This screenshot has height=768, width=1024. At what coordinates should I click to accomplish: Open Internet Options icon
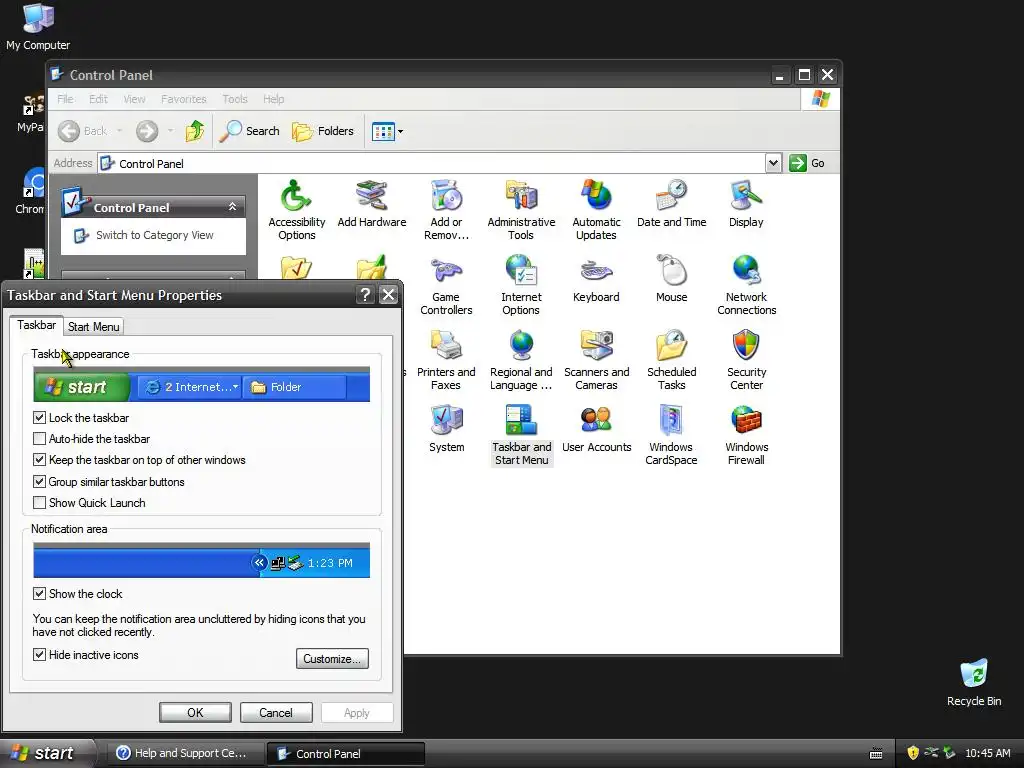[521, 285]
